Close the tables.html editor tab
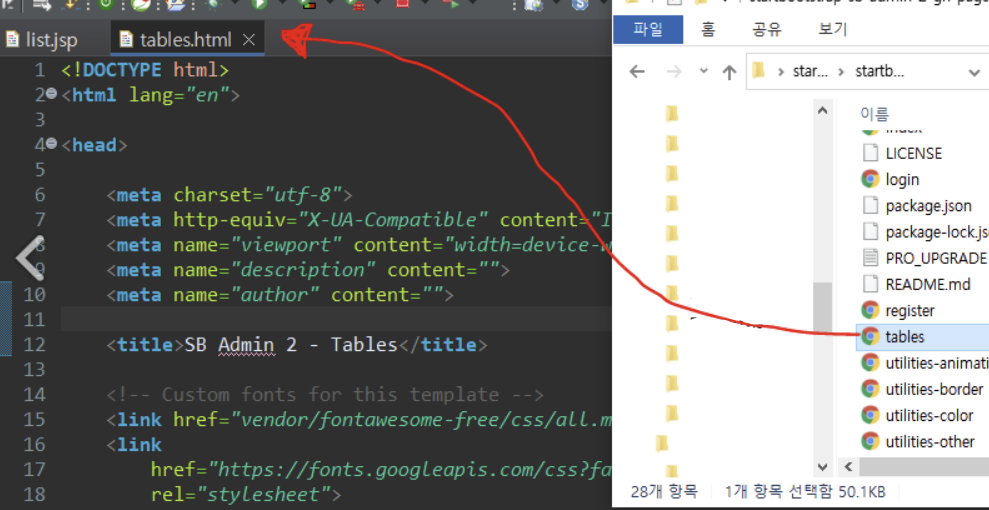989x510 pixels. [x=249, y=40]
